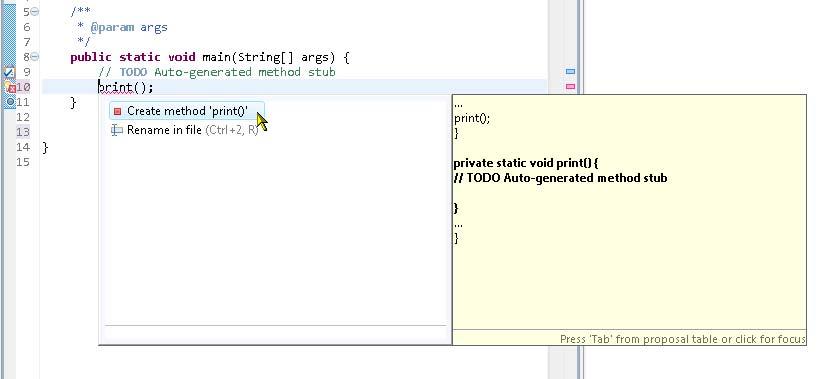Jump to pink error marker in overview ruler
Image resolution: width=824 pixels, height=379 pixels.
point(570,86)
